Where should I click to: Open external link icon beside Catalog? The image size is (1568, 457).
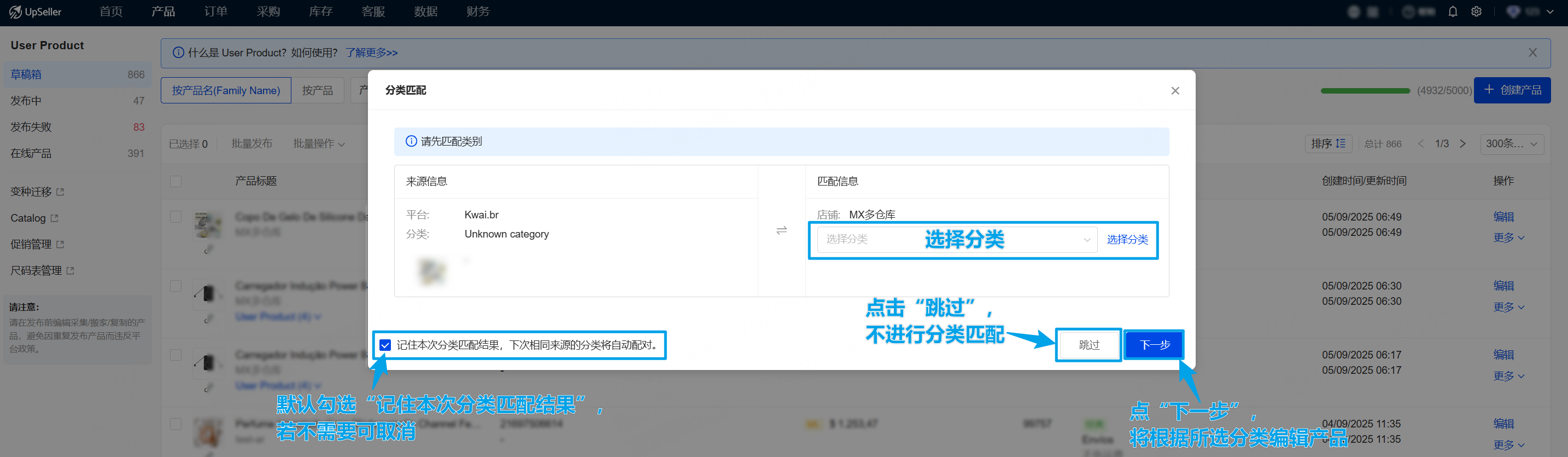54,218
